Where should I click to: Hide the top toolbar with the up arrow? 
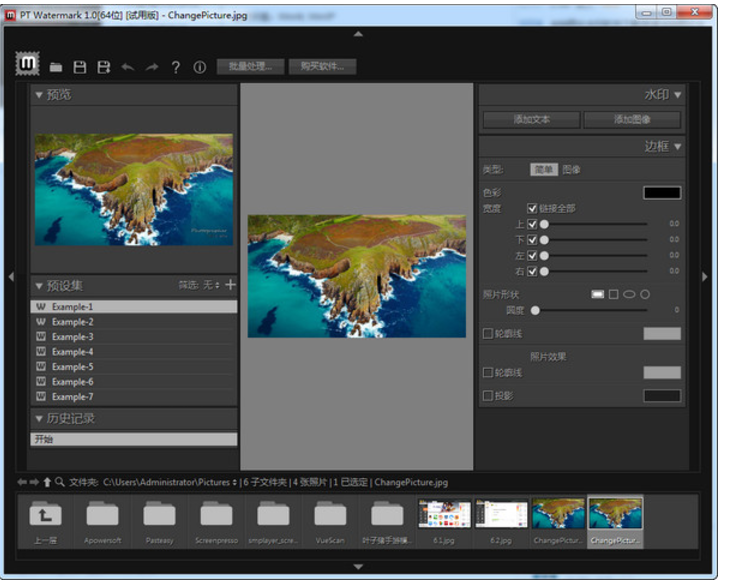click(x=358, y=34)
